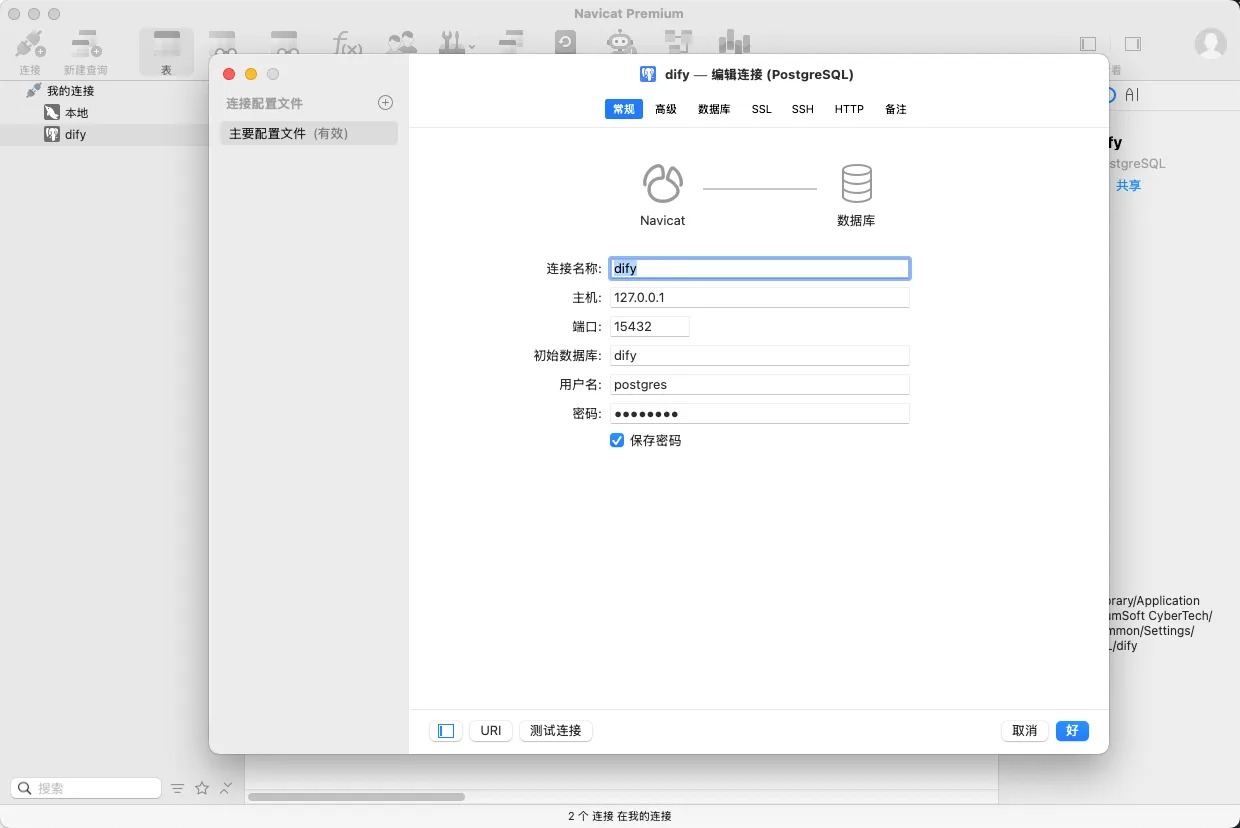
Task: Select 主要配置文件 (有效) profile row
Action: tap(309, 133)
